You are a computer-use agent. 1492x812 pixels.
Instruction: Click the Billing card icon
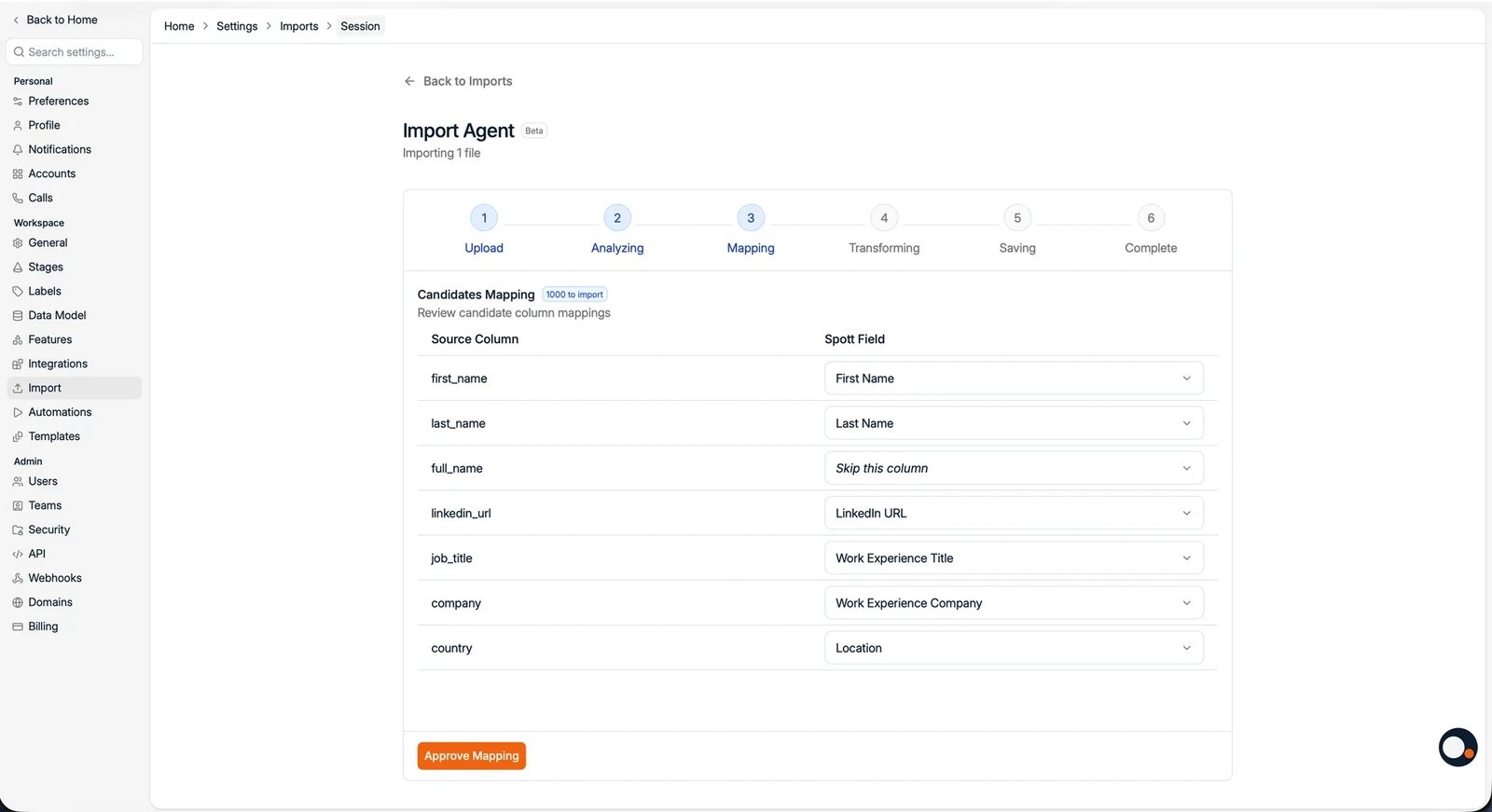click(x=18, y=627)
